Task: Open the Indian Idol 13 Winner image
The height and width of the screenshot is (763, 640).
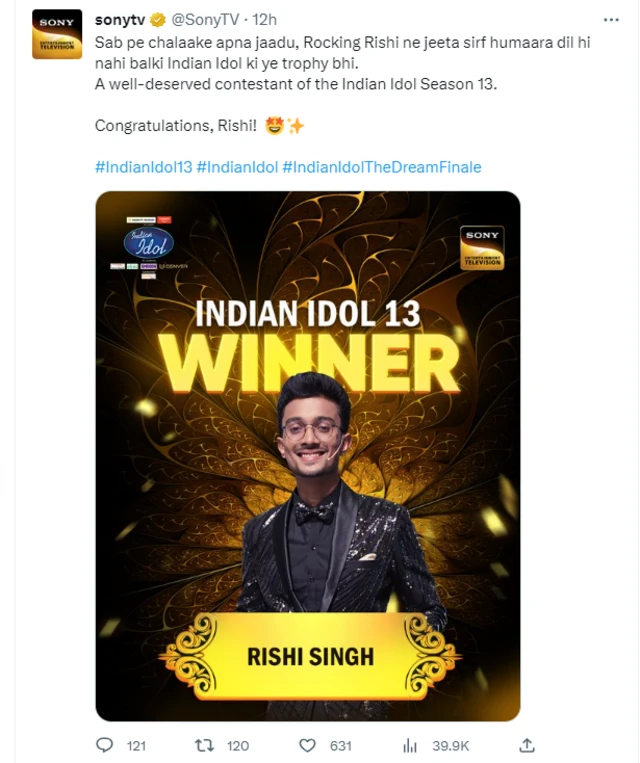Action: pyautogui.click(x=308, y=456)
